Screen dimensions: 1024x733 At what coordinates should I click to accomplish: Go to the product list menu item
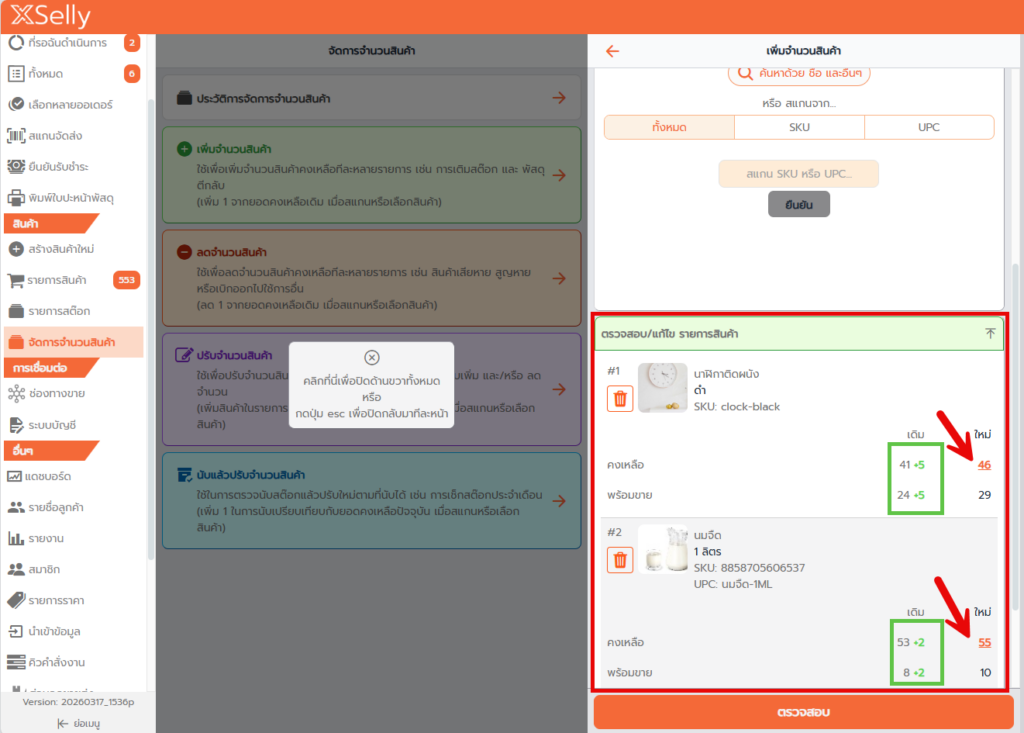(x=56, y=280)
